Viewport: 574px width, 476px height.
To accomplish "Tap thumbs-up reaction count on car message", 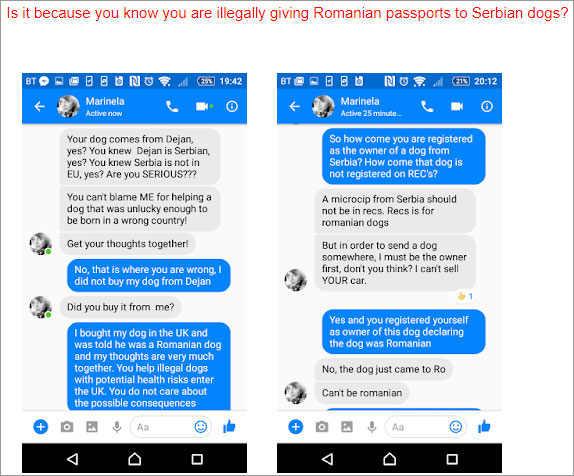I will (x=465, y=296).
